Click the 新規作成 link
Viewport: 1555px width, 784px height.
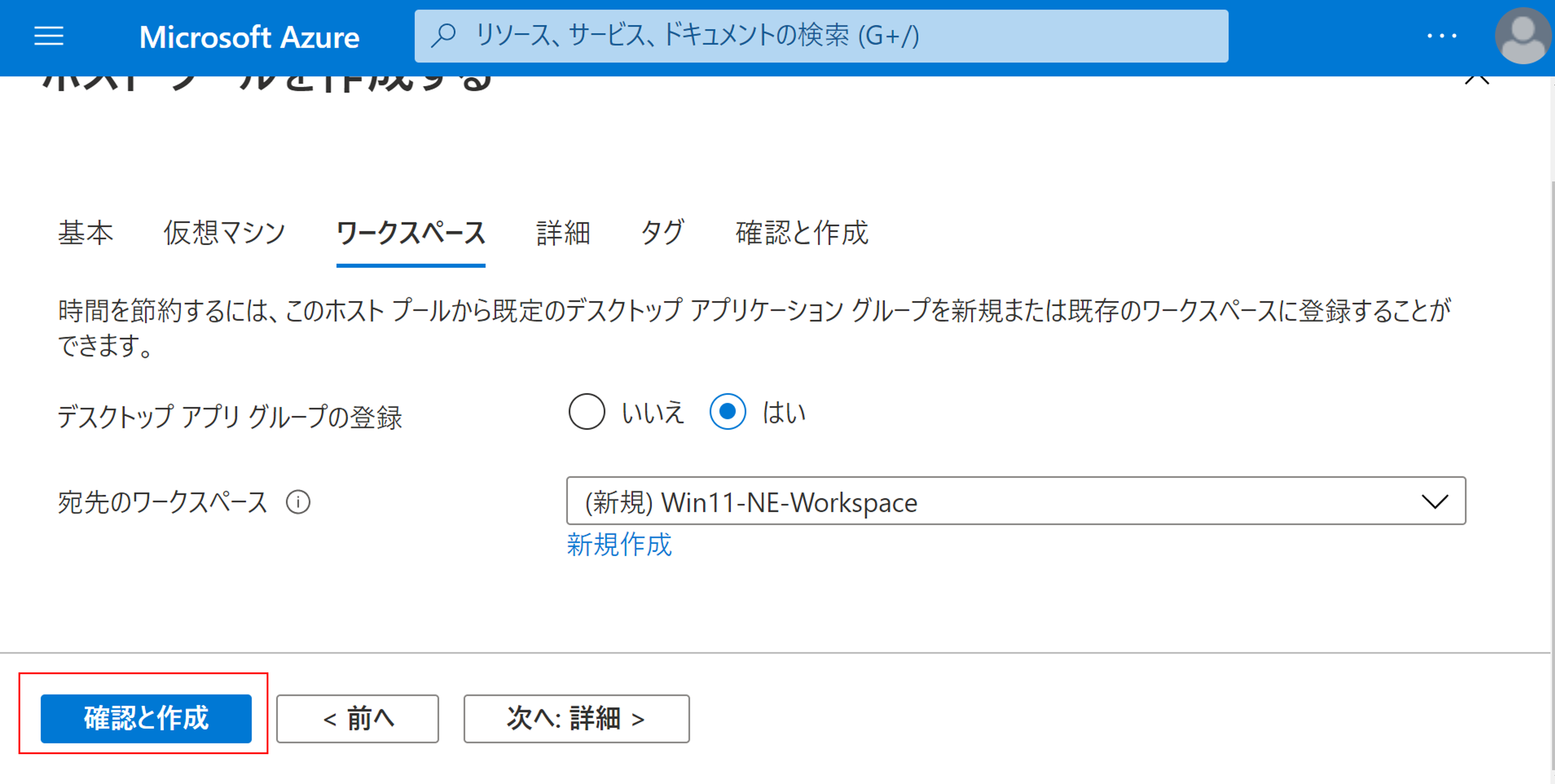[x=619, y=544]
